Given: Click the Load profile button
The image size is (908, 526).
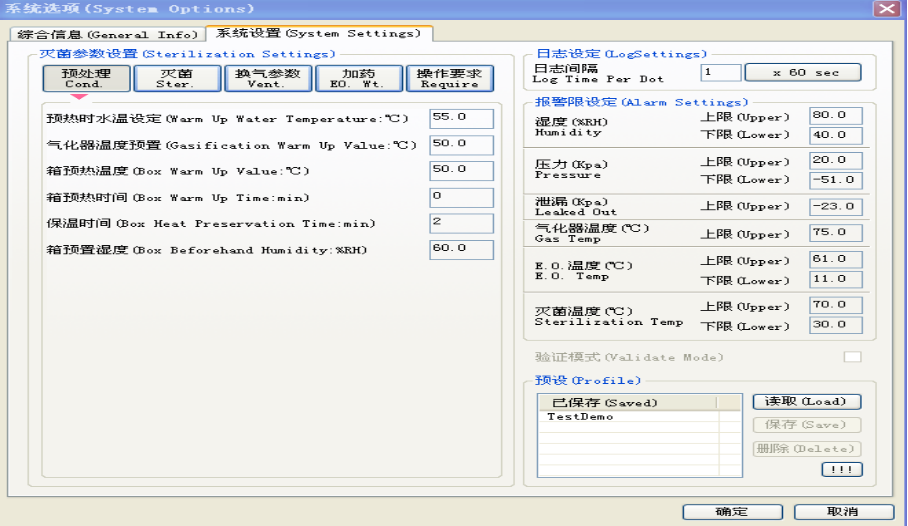Looking at the screenshot, I should coord(806,401).
